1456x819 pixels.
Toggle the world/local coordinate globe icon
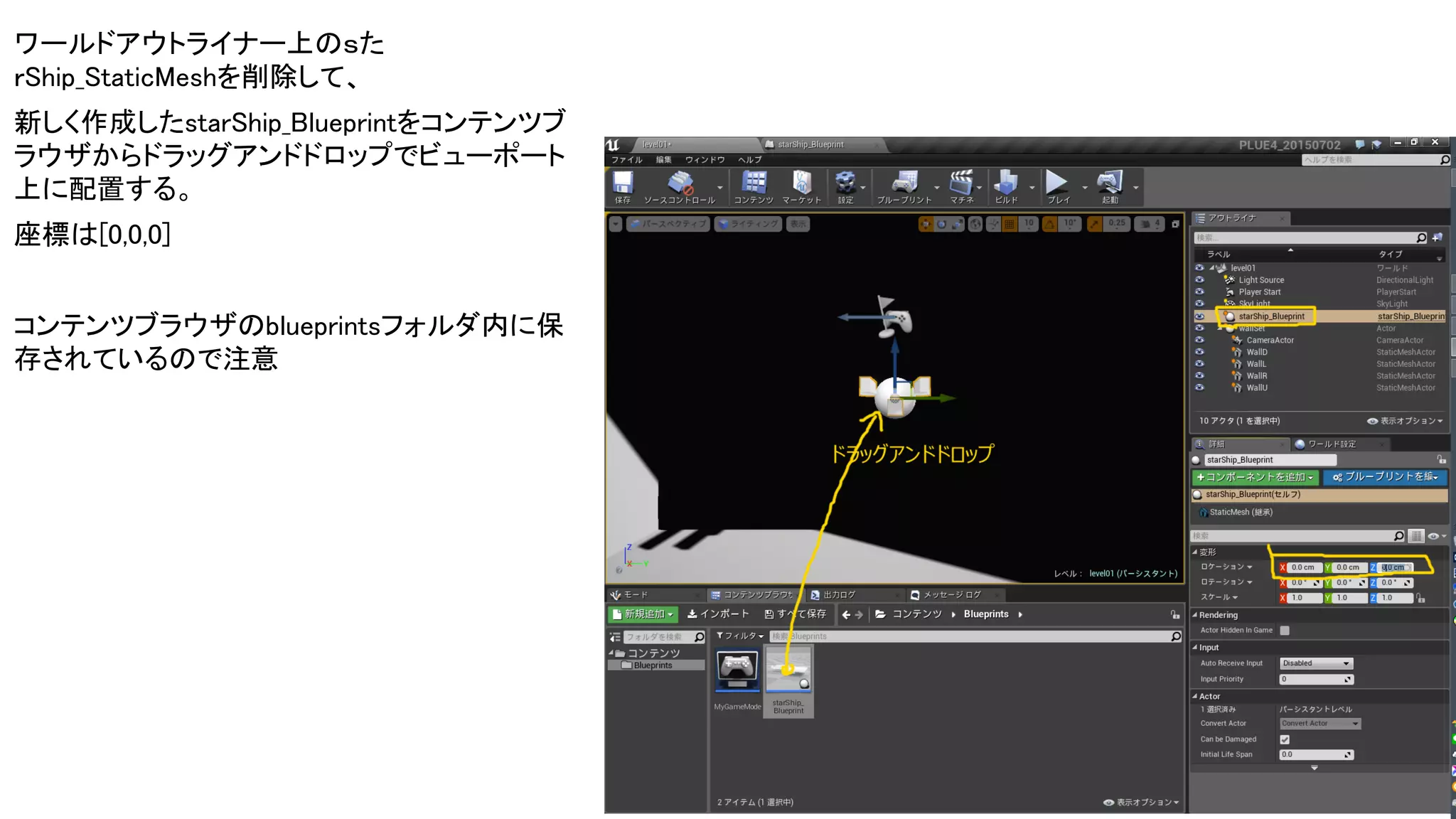976,224
